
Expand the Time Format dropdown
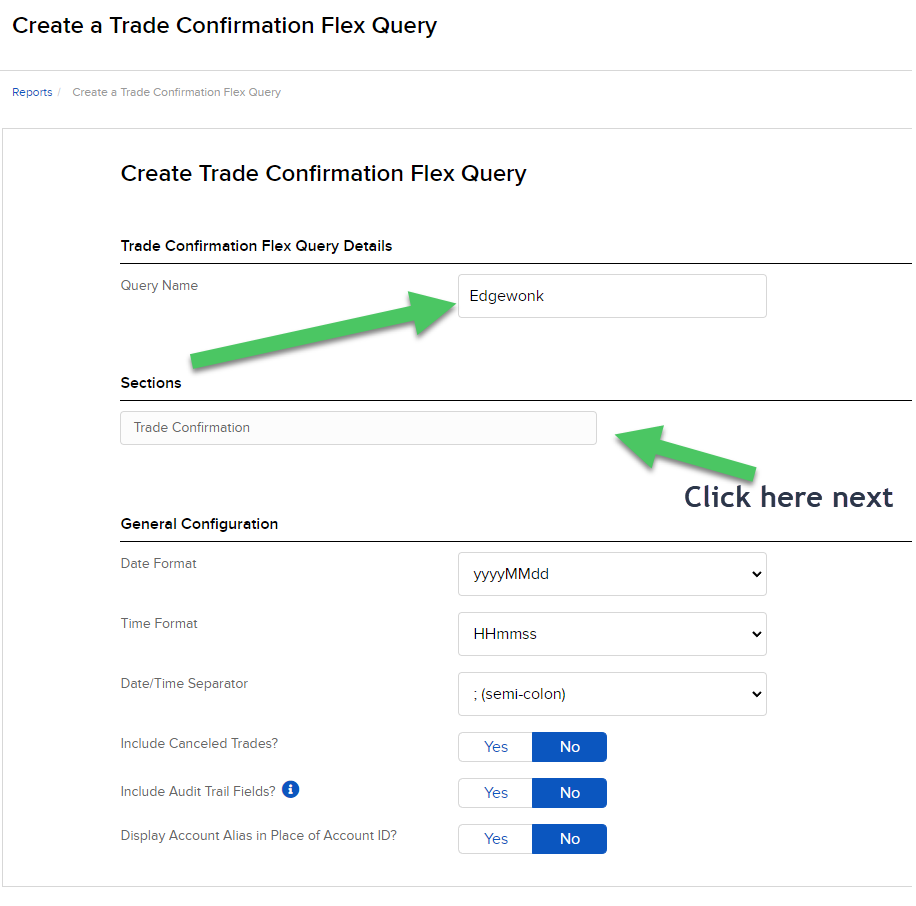click(x=612, y=634)
